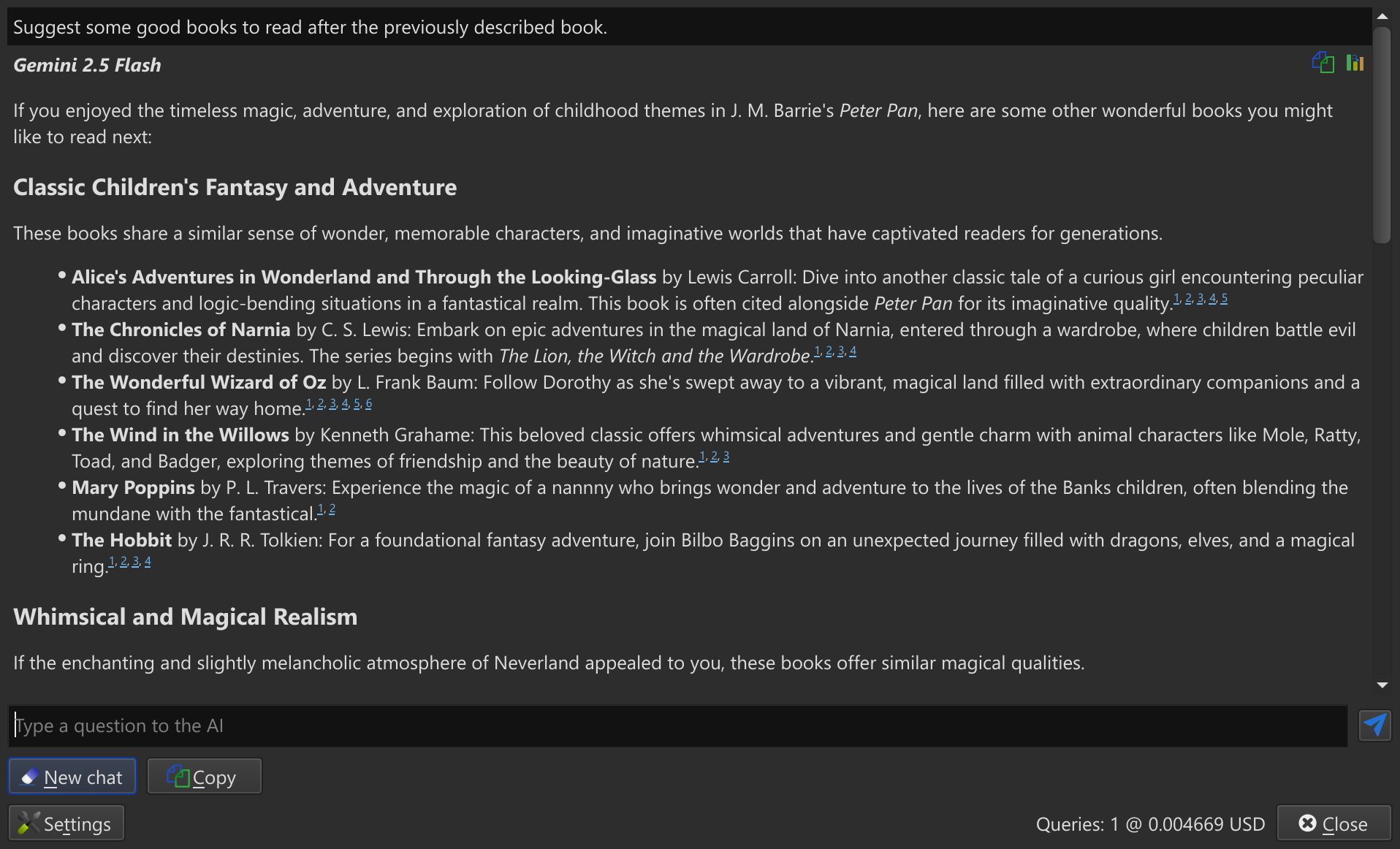Screen dimensions: 1400x849
Task: Open citation 1 on The Chronicles of Narnia
Action: [x=818, y=351]
